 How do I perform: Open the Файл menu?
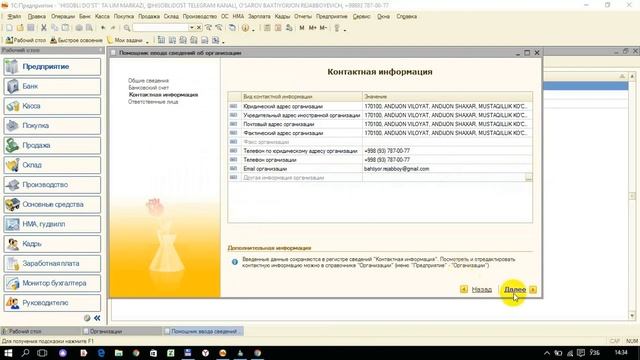point(14,16)
